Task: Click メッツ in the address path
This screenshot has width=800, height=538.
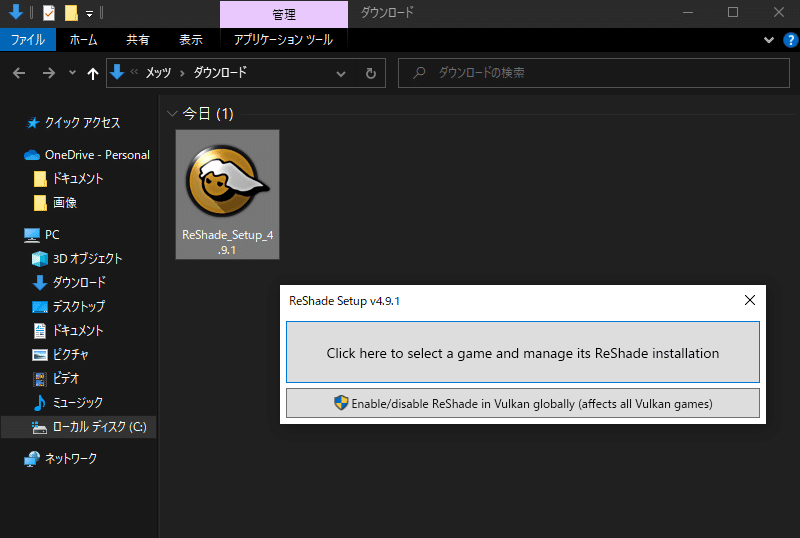Action: click(x=158, y=73)
